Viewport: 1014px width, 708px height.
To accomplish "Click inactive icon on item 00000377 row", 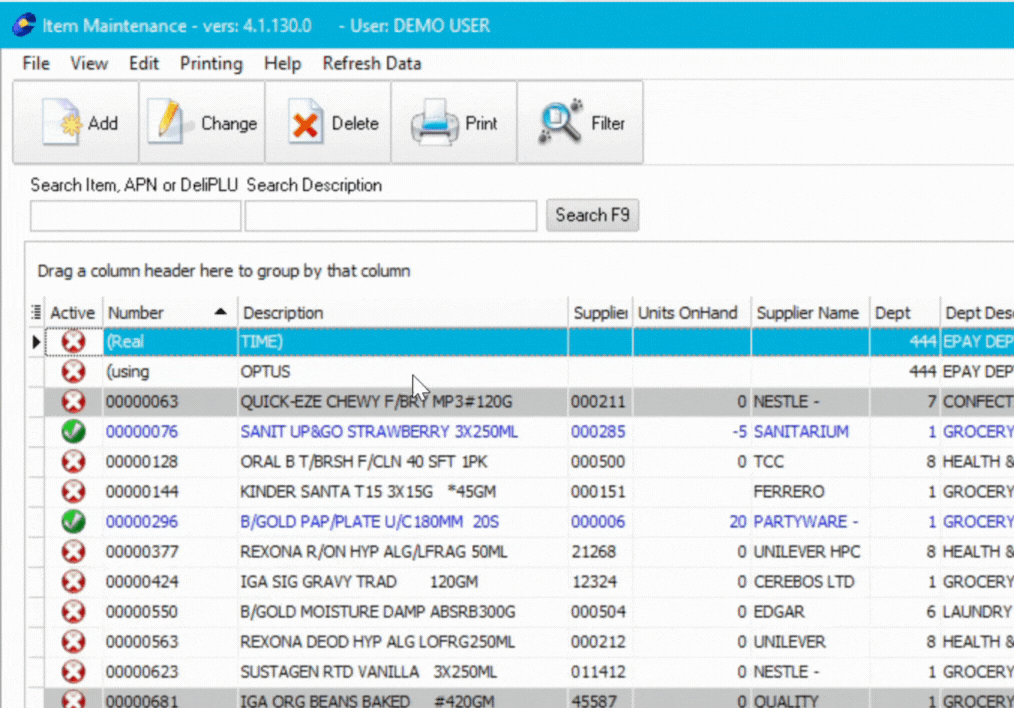I will tap(73, 552).
